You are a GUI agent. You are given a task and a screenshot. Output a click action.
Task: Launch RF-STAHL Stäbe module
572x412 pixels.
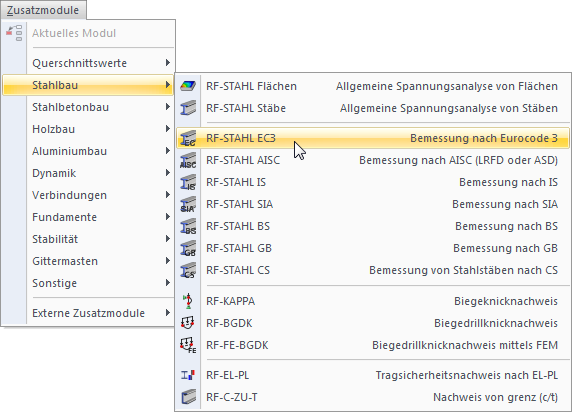(373, 108)
